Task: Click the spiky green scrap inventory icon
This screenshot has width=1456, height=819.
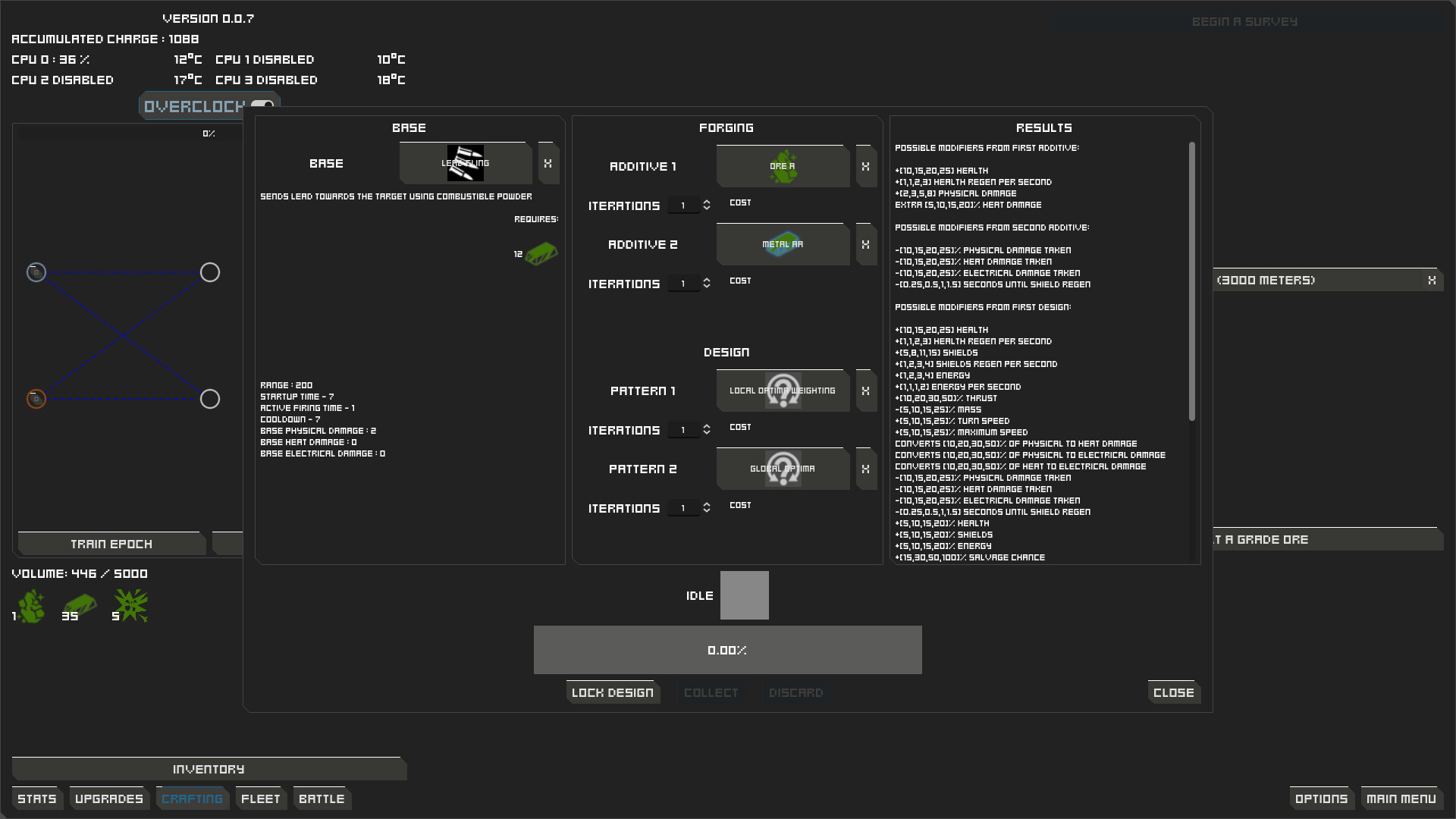Action: click(132, 606)
